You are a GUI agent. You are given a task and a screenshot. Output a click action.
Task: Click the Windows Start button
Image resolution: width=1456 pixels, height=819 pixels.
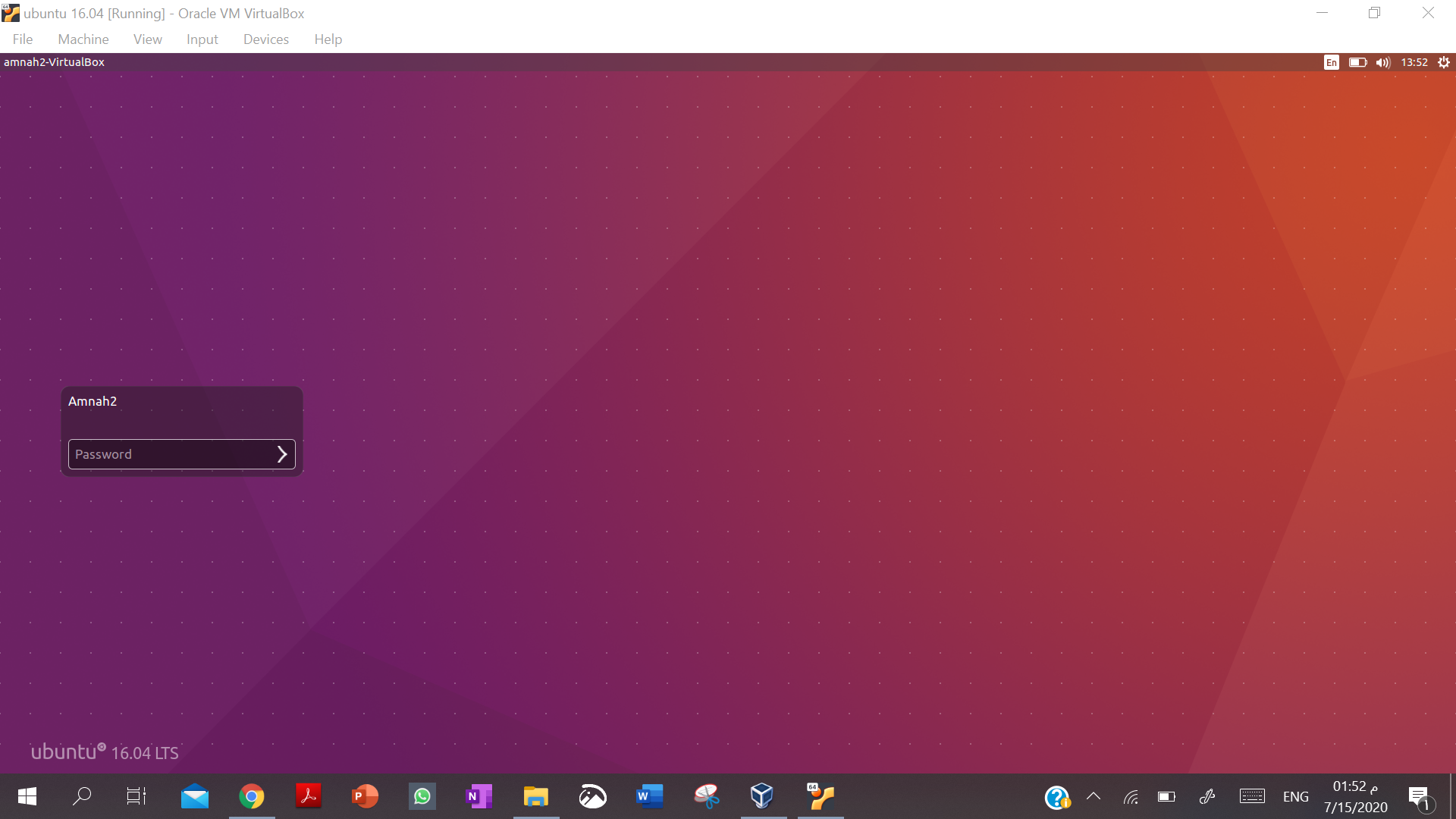[x=27, y=796]
